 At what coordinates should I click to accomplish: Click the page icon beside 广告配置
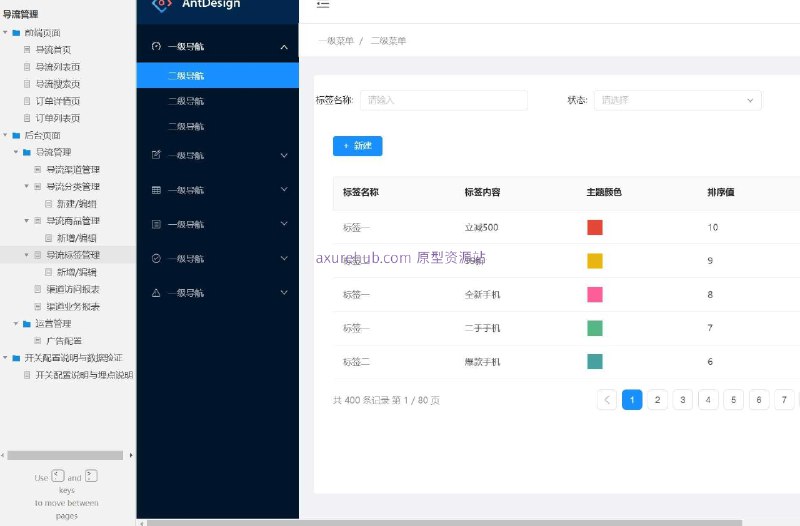click(x=38, y=340)
